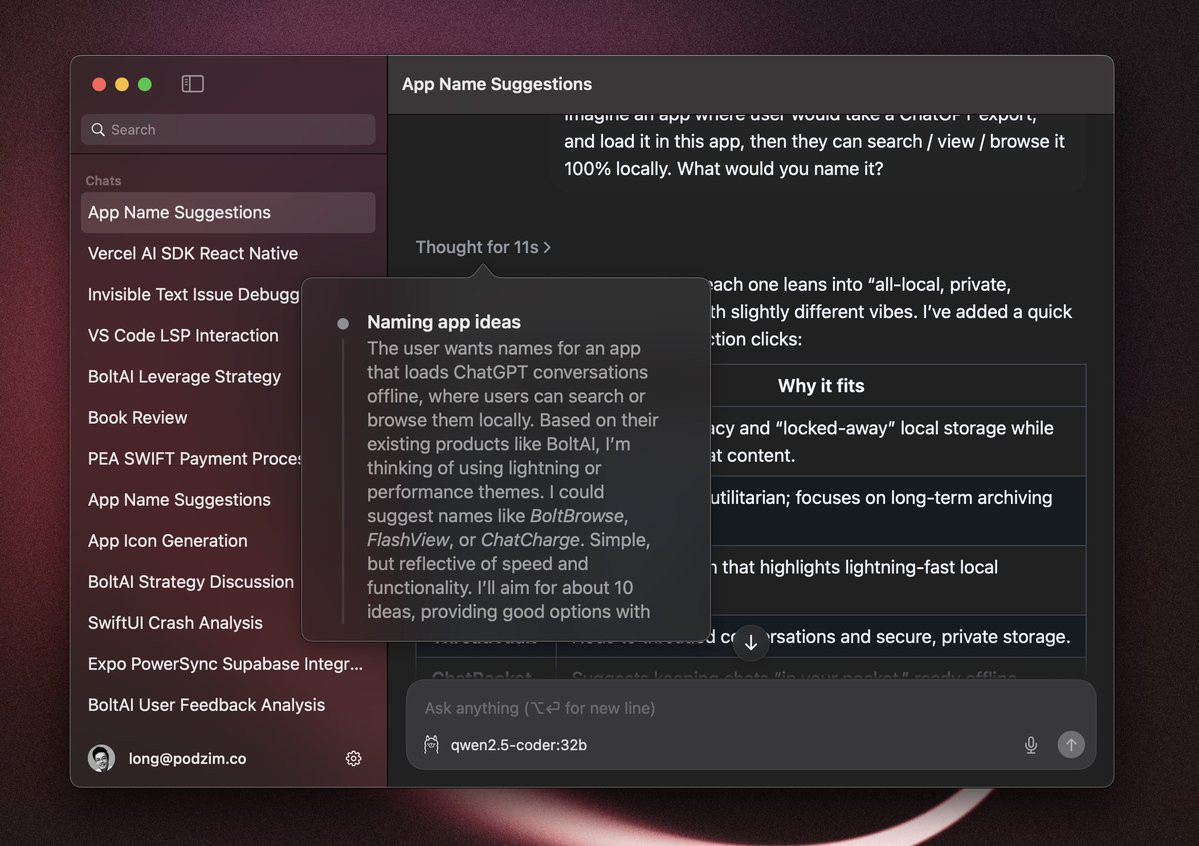Image resolution: width=1199 pixels, height=846 pixels.
Task: Send message with up-arrow button
Action: [x=1071, y=744]
